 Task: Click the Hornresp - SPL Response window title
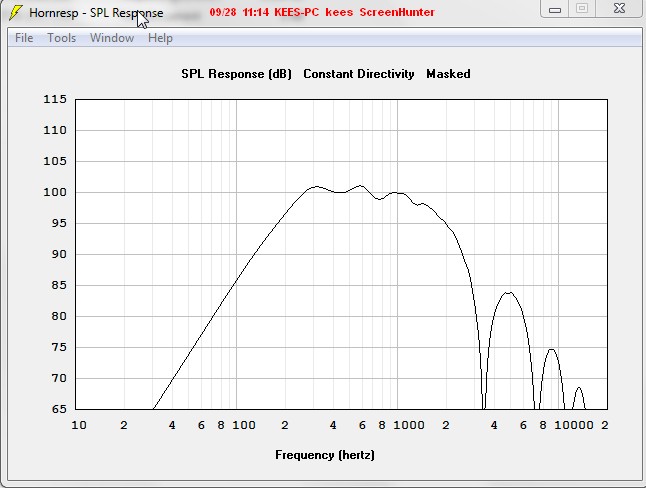tap(96, 13)
